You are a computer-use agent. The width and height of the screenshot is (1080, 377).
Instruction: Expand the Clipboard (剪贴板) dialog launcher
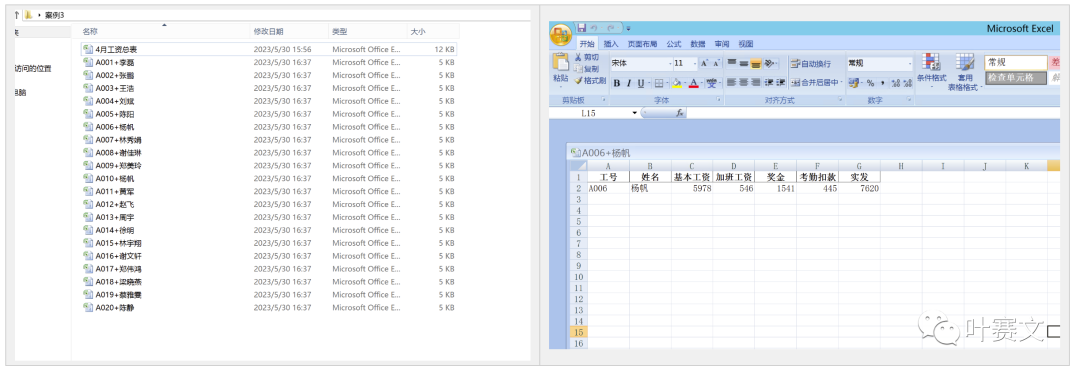pyautogui.click(x=603, y=99)
